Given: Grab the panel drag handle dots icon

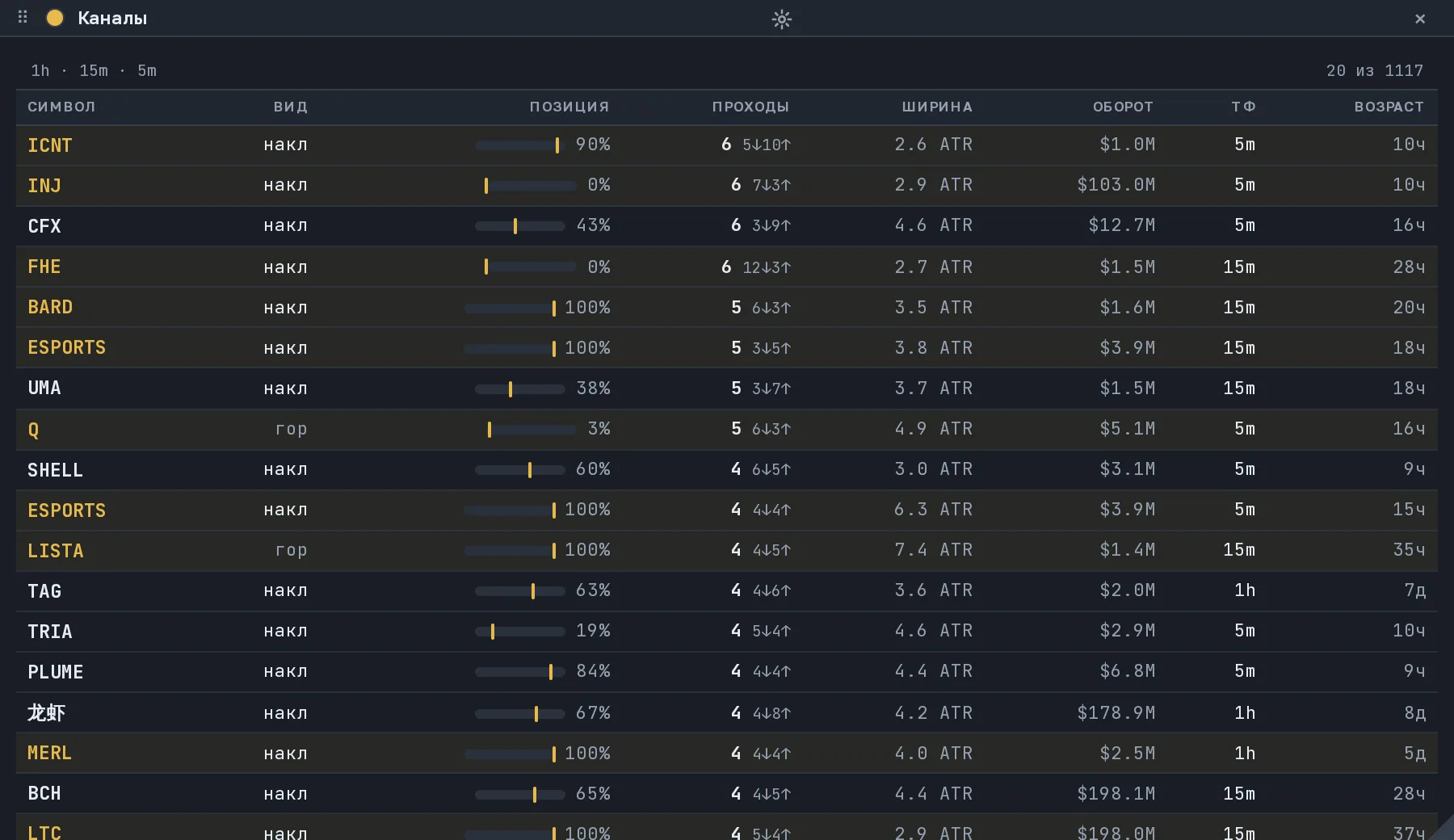Looking at the screenshot, I should tap(23, 17).
